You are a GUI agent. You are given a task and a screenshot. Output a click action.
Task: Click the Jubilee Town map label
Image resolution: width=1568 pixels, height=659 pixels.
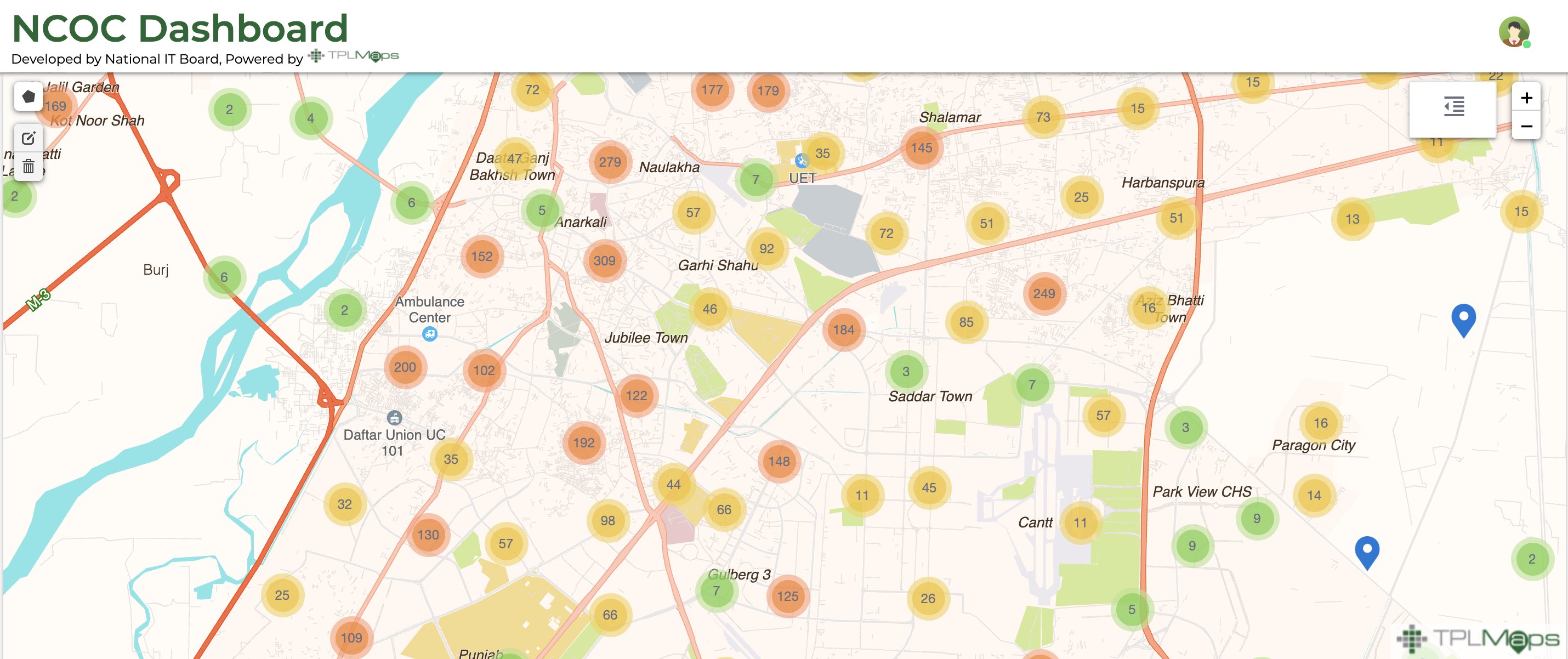click(x=646, y=338)
